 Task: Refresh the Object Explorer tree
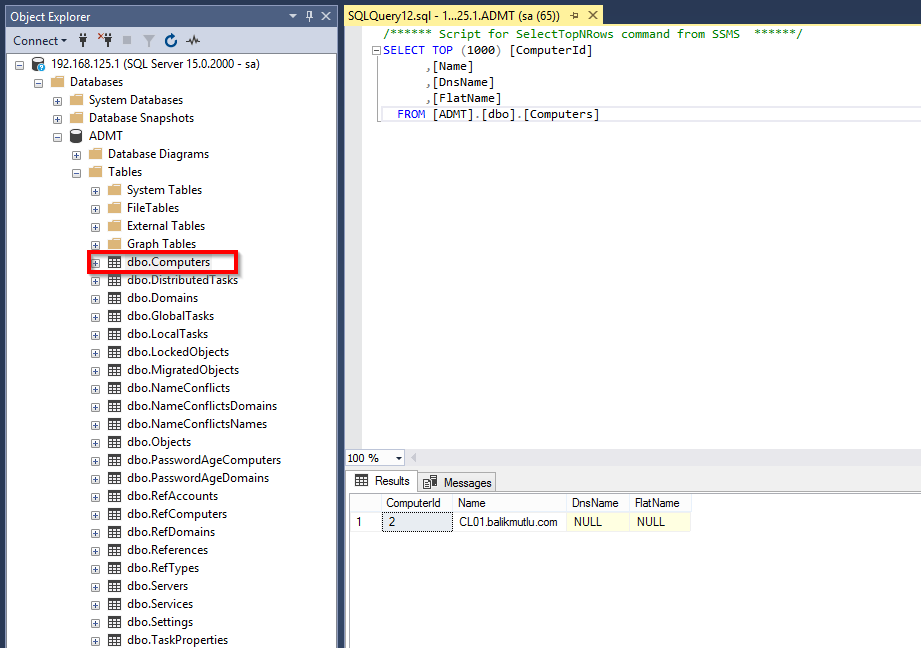171,40
